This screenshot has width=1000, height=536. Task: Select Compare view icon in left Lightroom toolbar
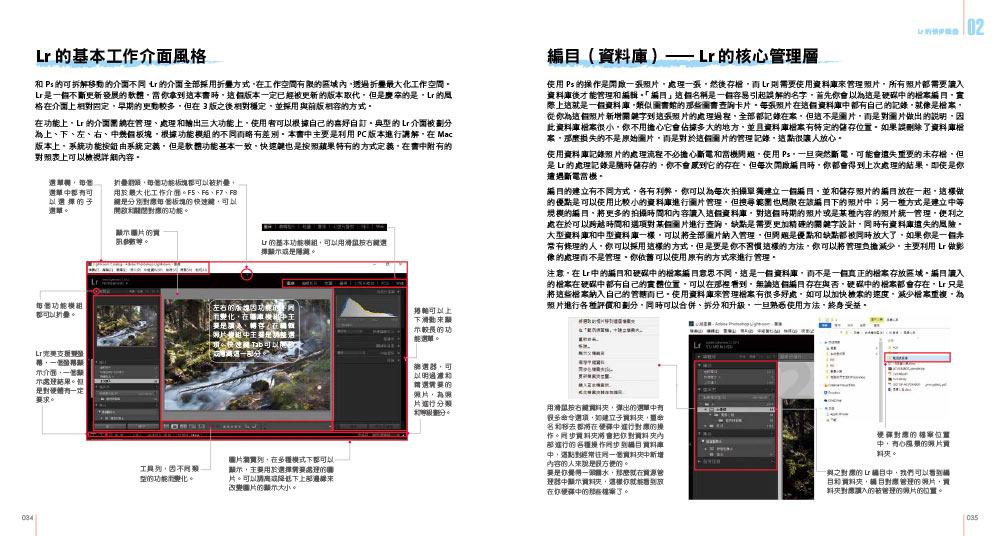[182, 426]
